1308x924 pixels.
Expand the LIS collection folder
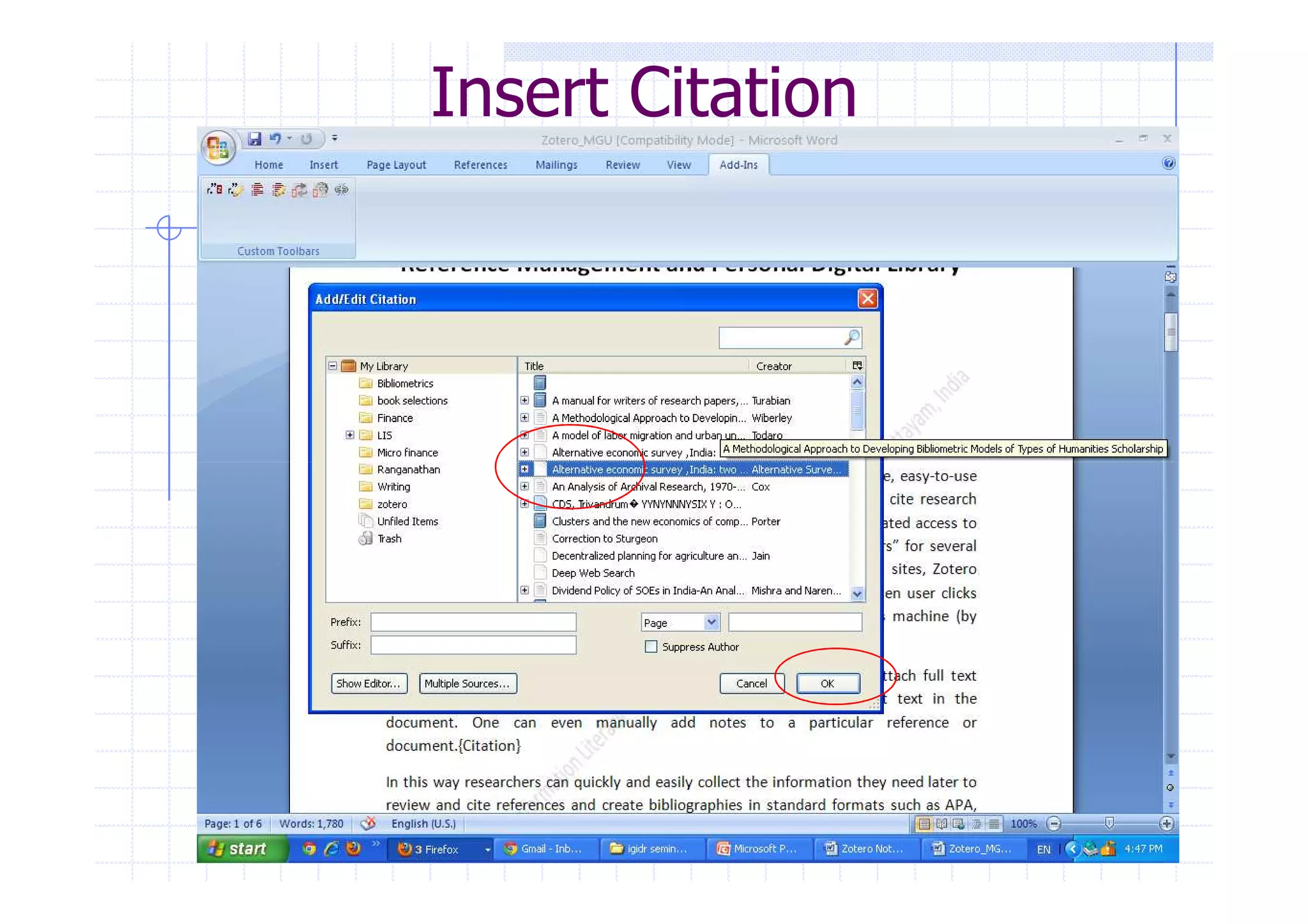click(x=350, y=435)
